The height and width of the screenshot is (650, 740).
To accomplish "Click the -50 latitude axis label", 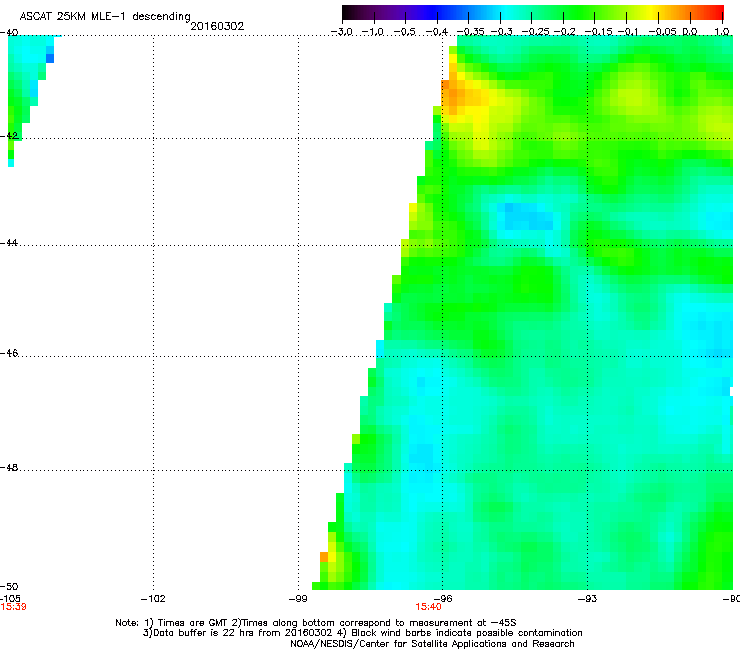I will coord(9,586).
